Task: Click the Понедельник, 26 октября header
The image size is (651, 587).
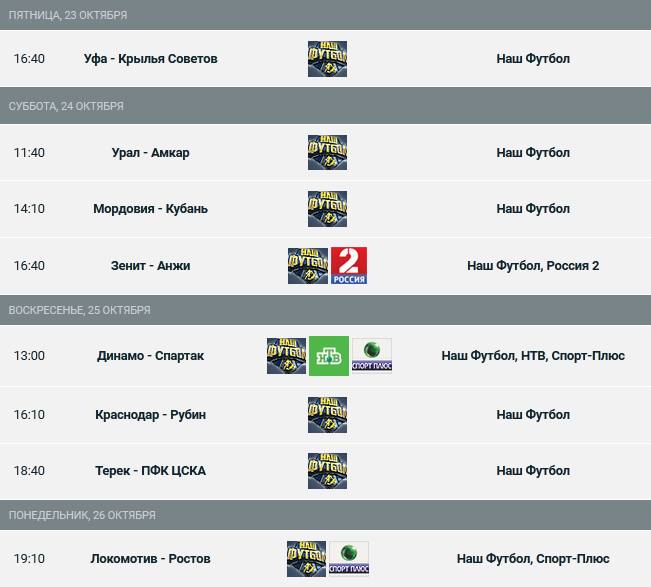Action: tap(326, 515)
